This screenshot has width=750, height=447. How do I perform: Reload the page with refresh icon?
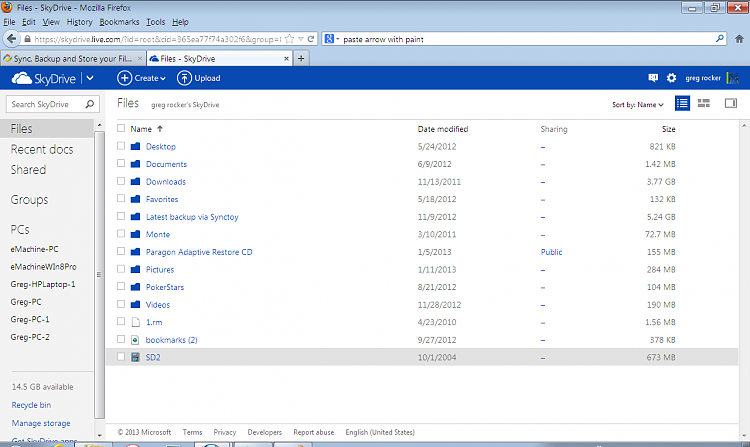[x=311, y=39]
